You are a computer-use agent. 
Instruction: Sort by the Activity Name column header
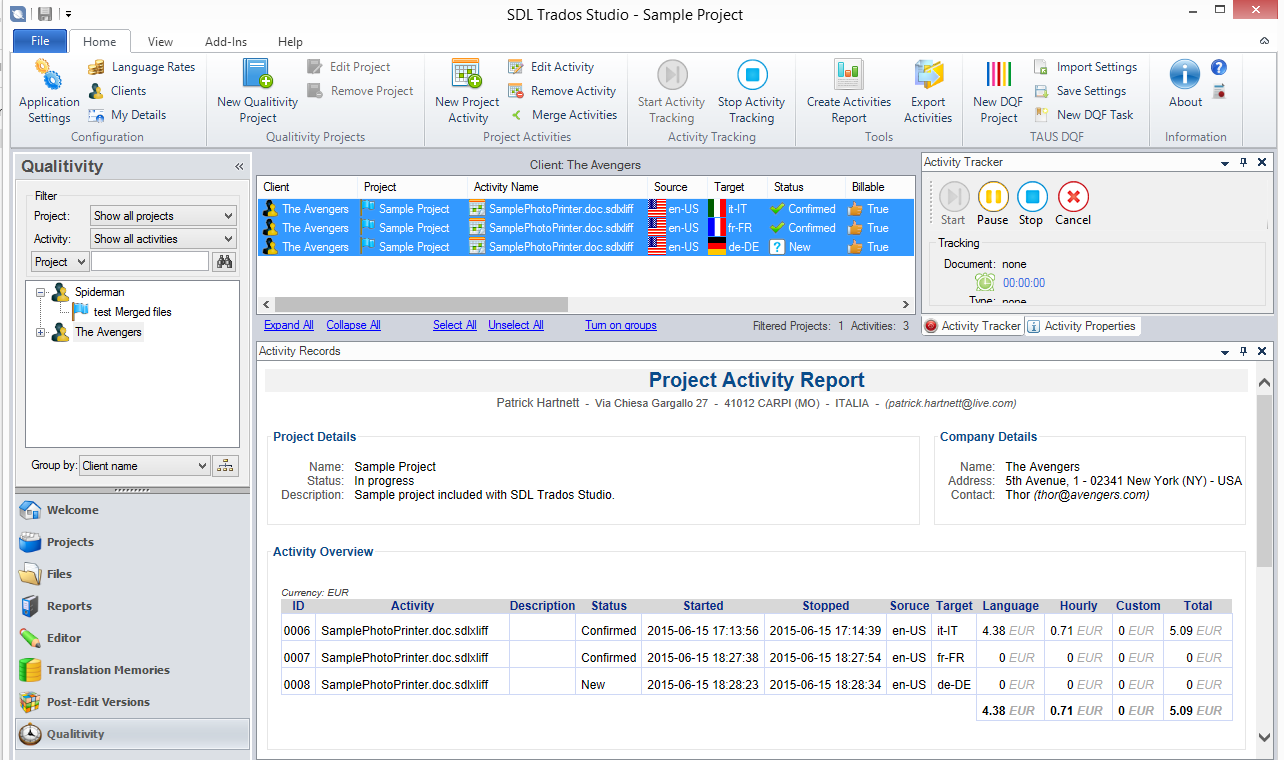click(x=557, y=187)
